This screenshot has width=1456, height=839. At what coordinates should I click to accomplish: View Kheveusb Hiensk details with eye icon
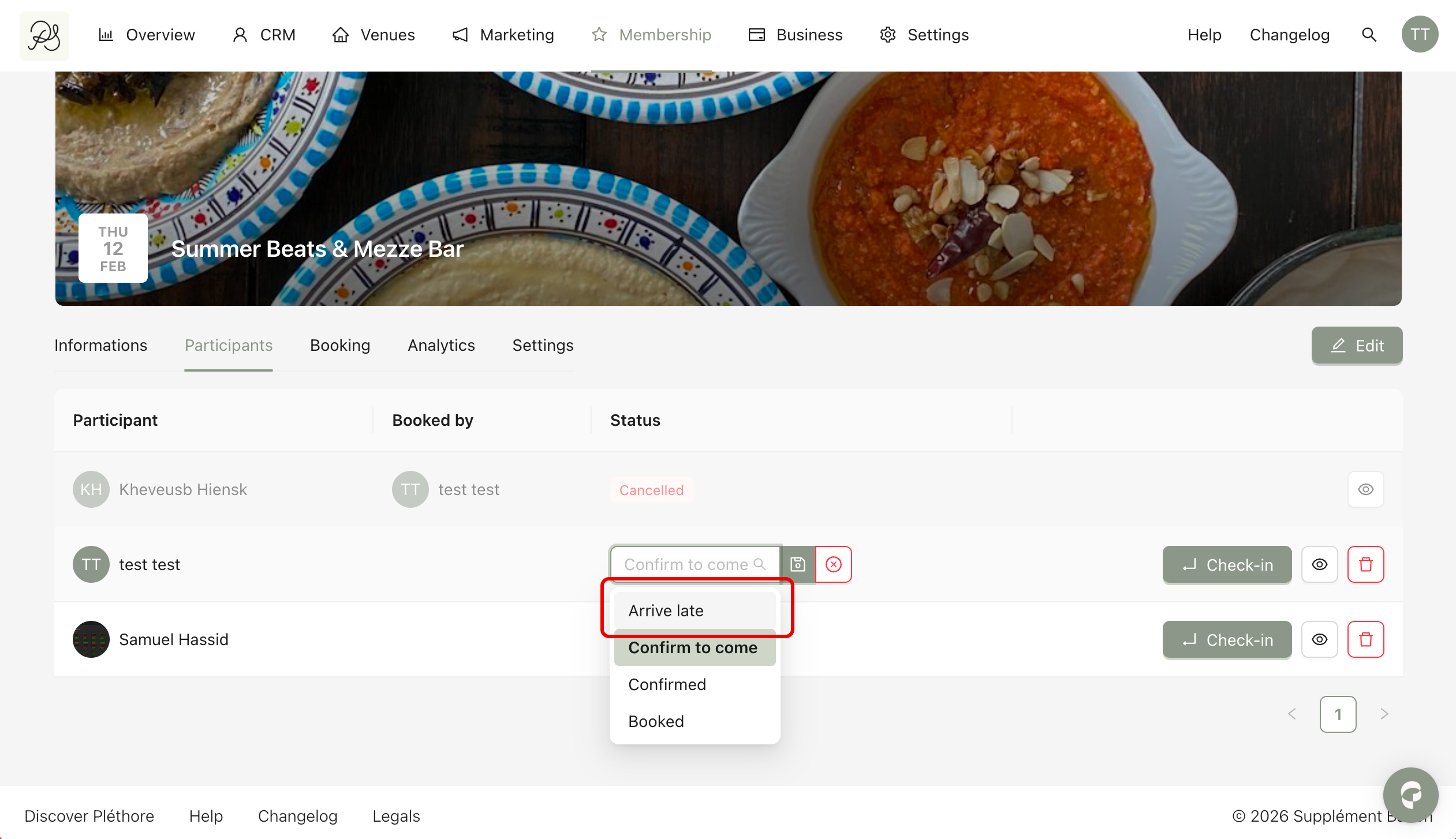click(x=1365, y=489)
